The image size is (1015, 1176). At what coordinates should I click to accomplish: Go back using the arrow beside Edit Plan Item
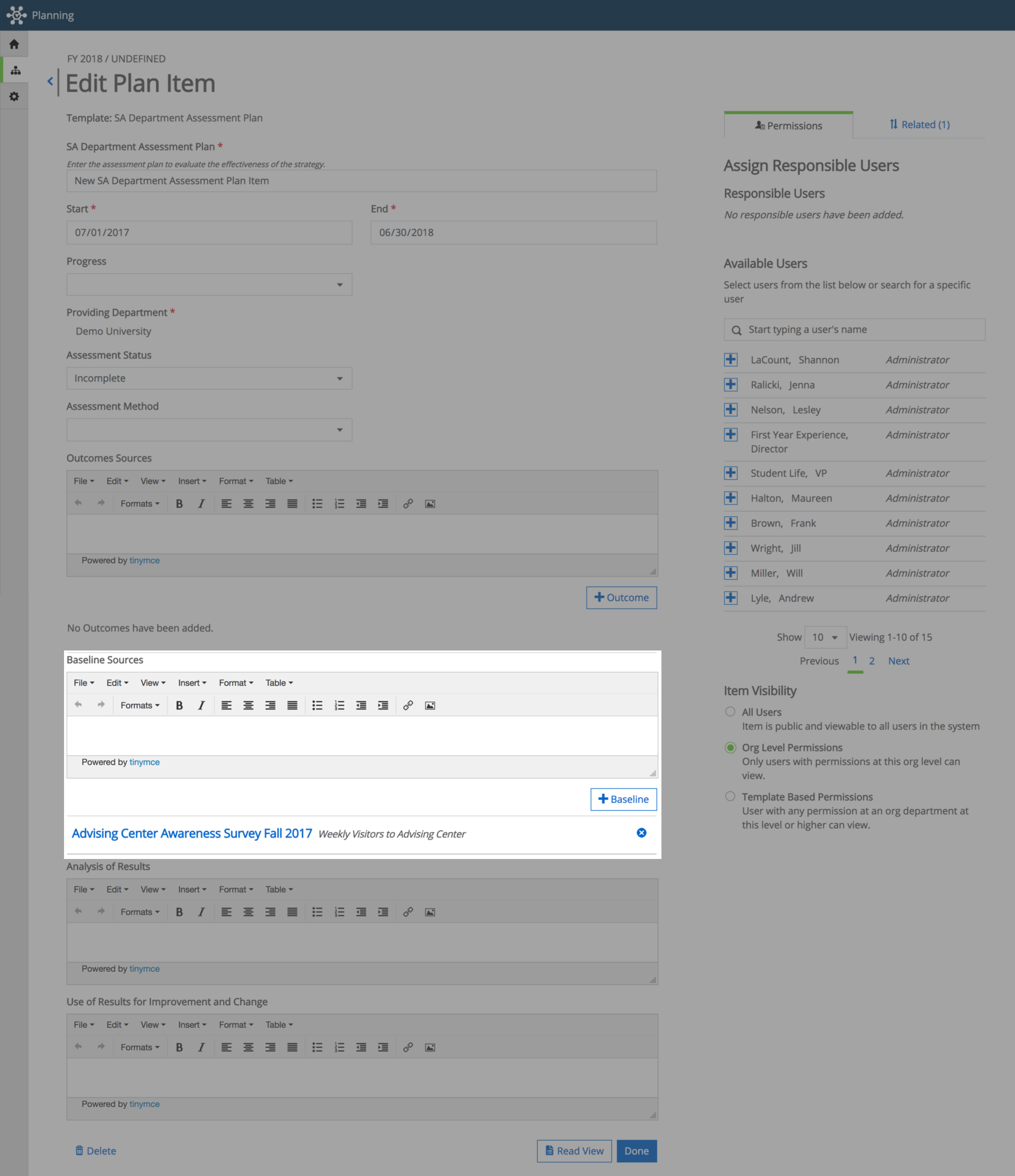[x=50, y=81]
